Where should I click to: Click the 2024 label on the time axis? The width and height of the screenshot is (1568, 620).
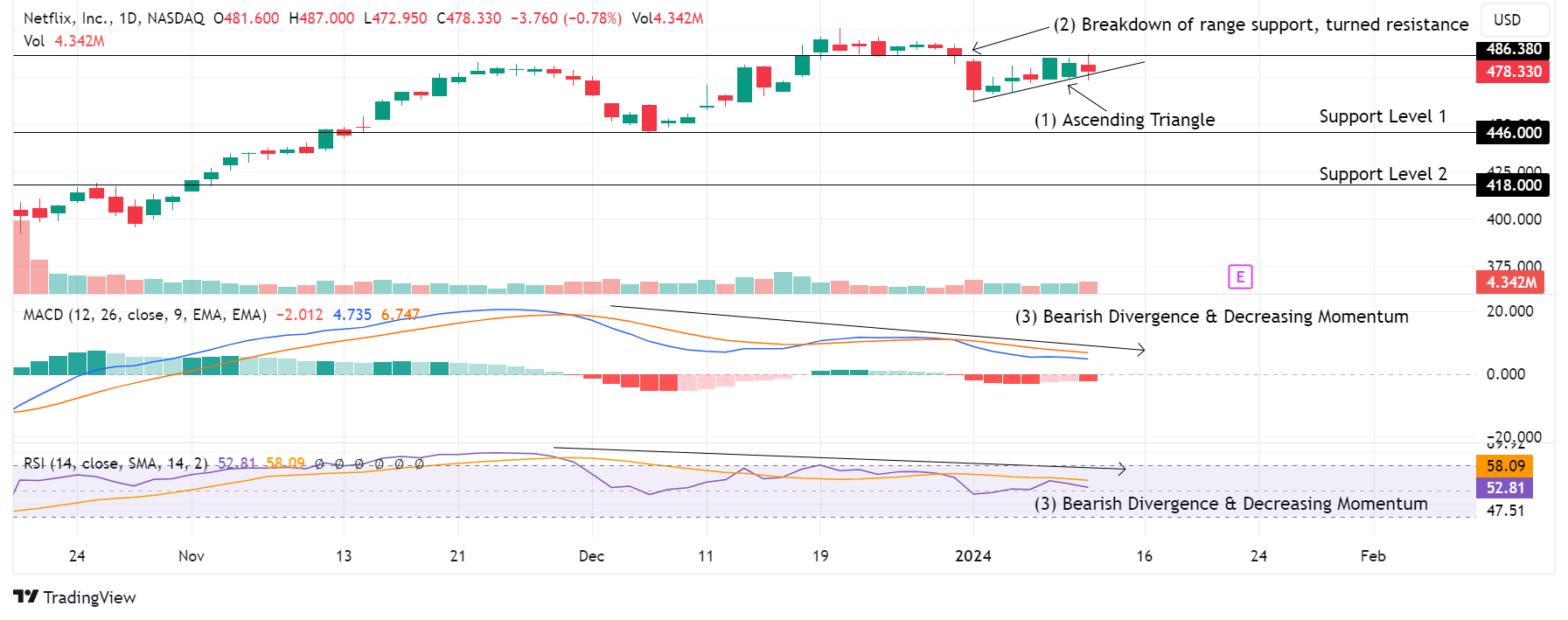tap(973, 556)
